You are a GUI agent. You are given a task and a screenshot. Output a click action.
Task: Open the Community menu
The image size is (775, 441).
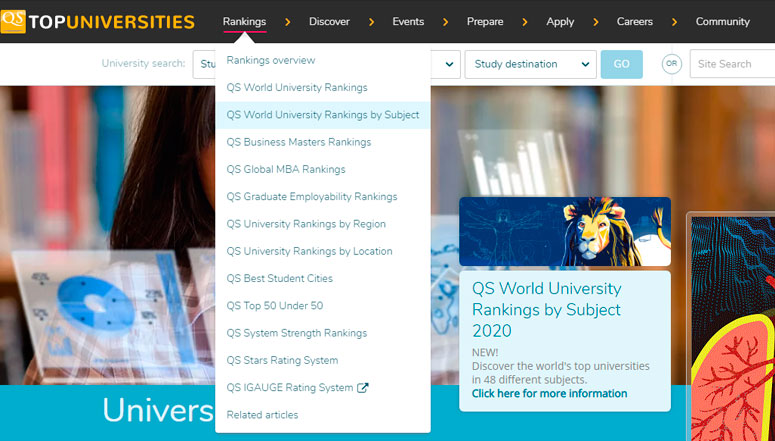(723, 22)
